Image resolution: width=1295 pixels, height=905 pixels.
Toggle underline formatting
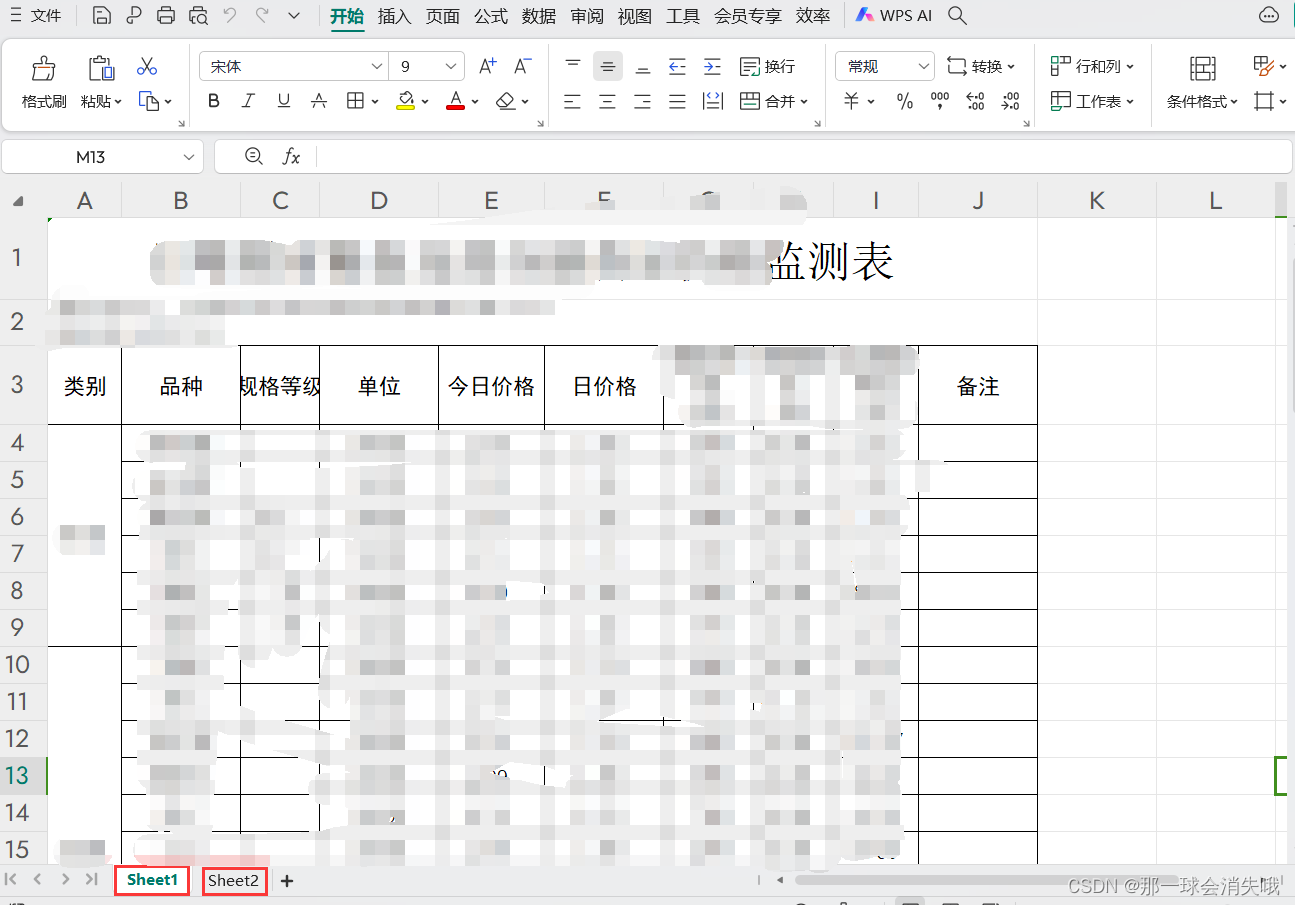click(x=283, y=100)
